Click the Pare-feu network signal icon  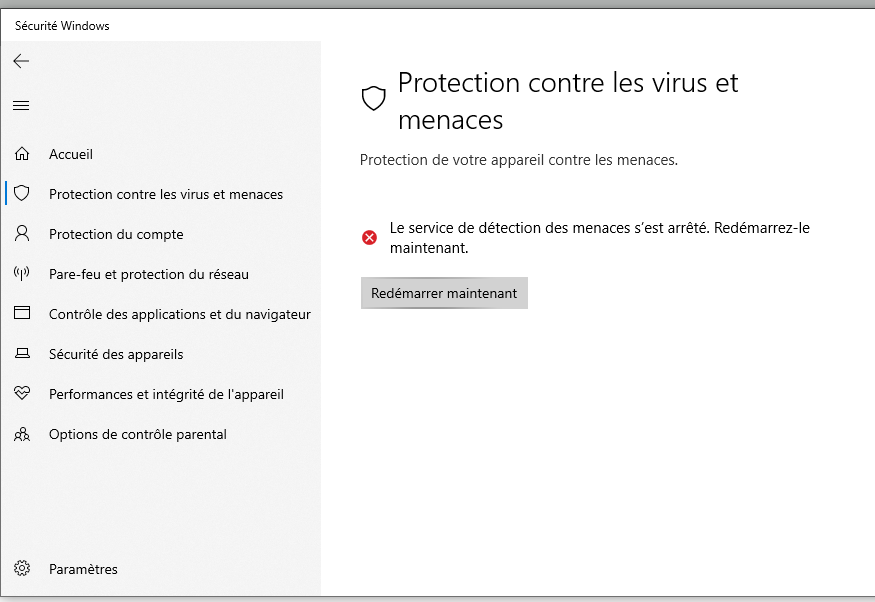coord(22,274)
